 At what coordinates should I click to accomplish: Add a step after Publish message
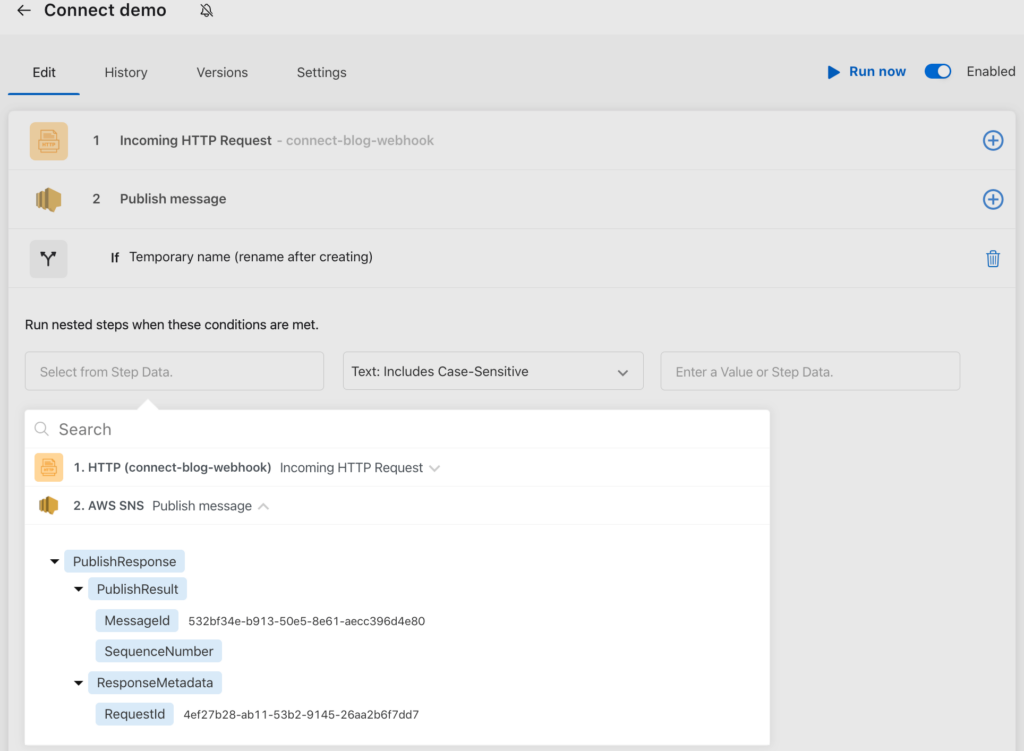(992, 199)
